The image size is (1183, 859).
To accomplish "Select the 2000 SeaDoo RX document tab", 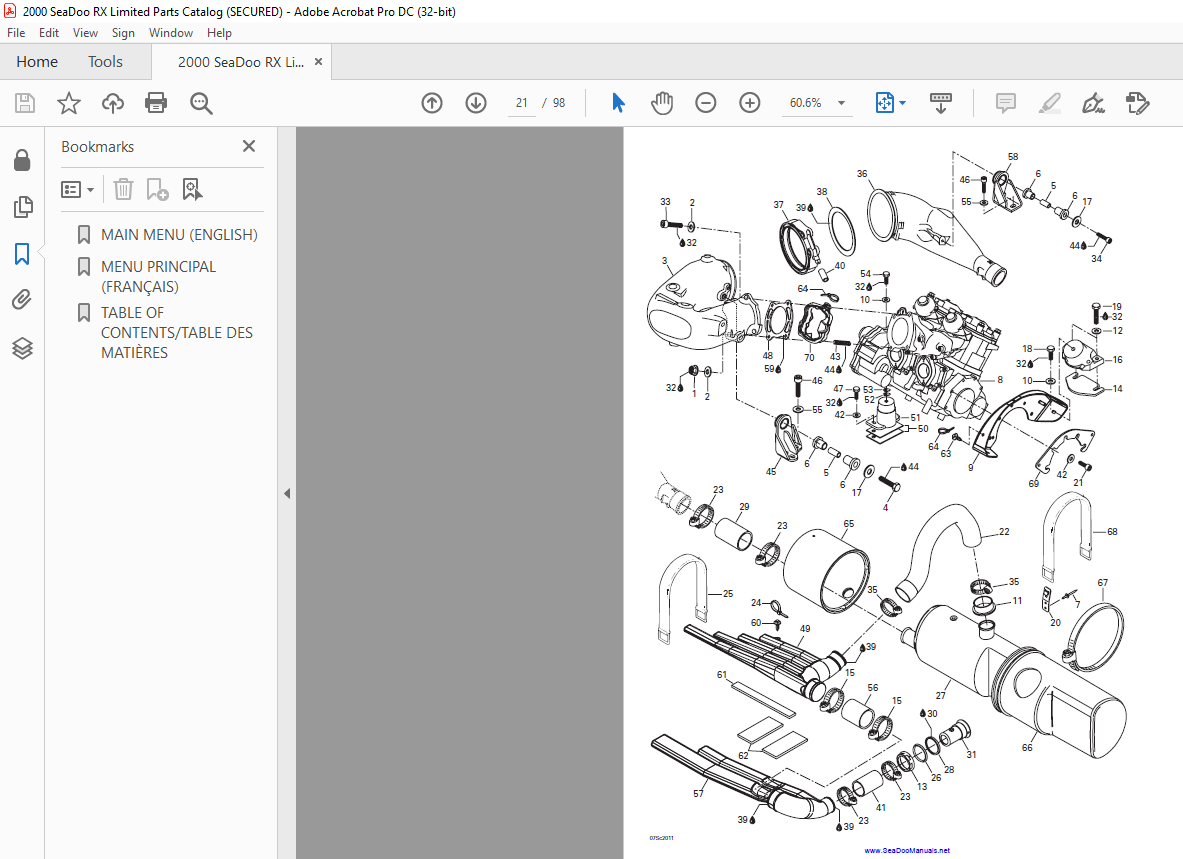I will [x=241, y=62].
